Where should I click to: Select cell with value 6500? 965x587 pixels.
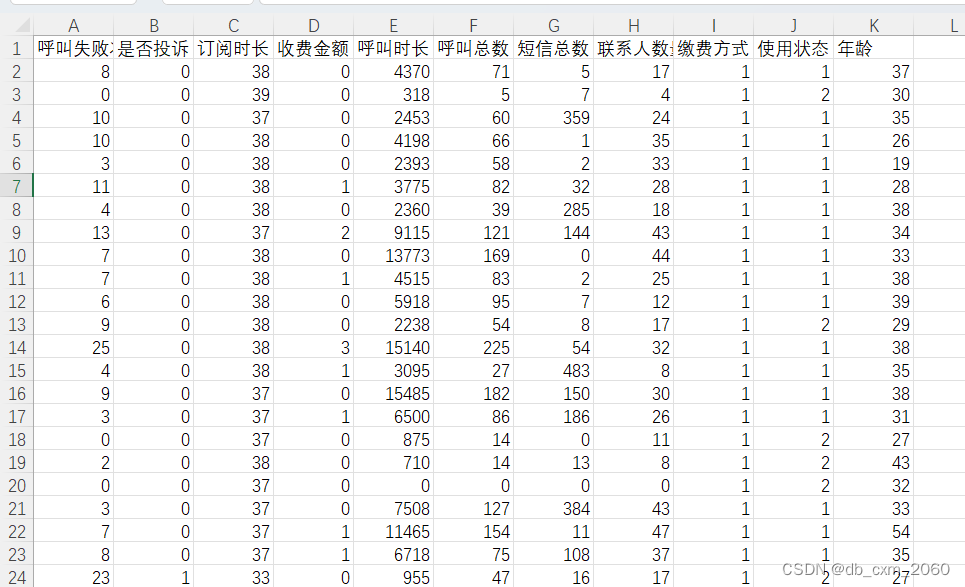click(x=393, y=417)
